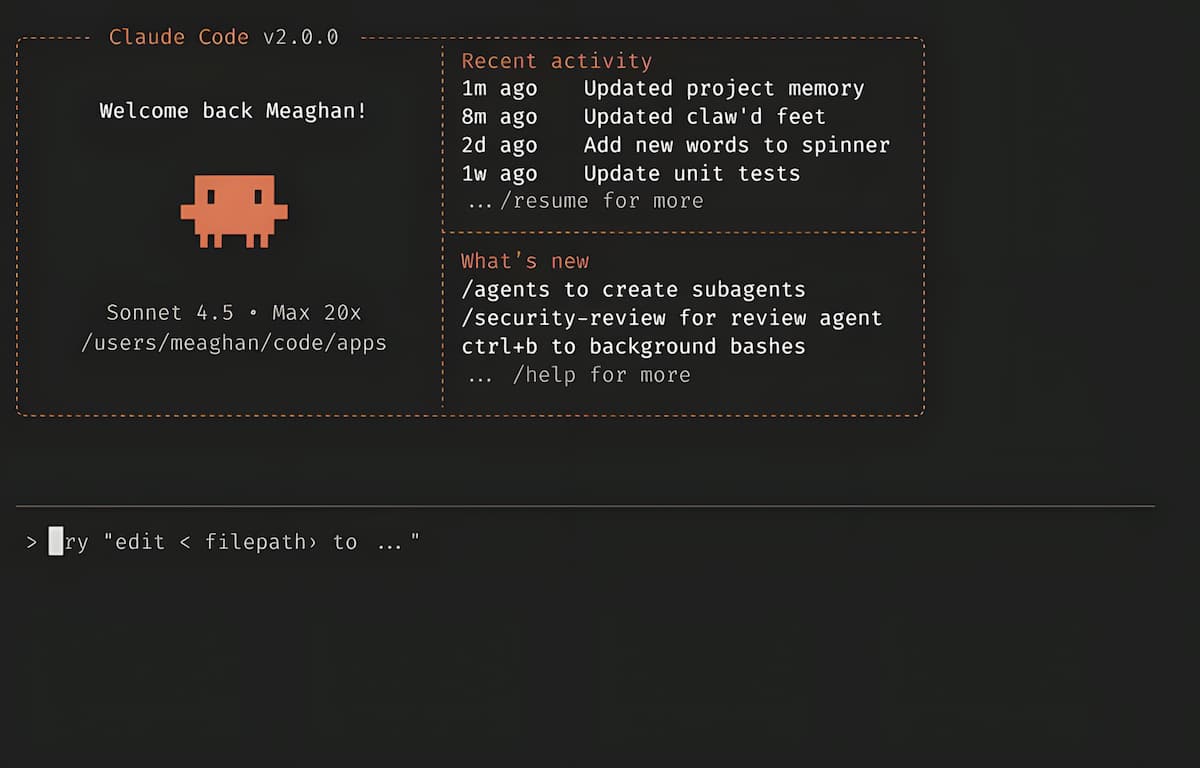Click the "/agents to create subagents" tip

click(x=633, y=290)
